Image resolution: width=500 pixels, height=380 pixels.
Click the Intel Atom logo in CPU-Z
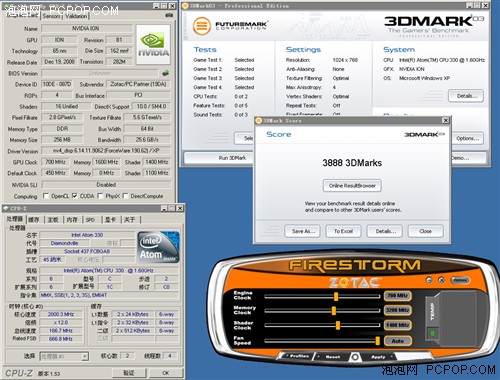pos(159,247)
